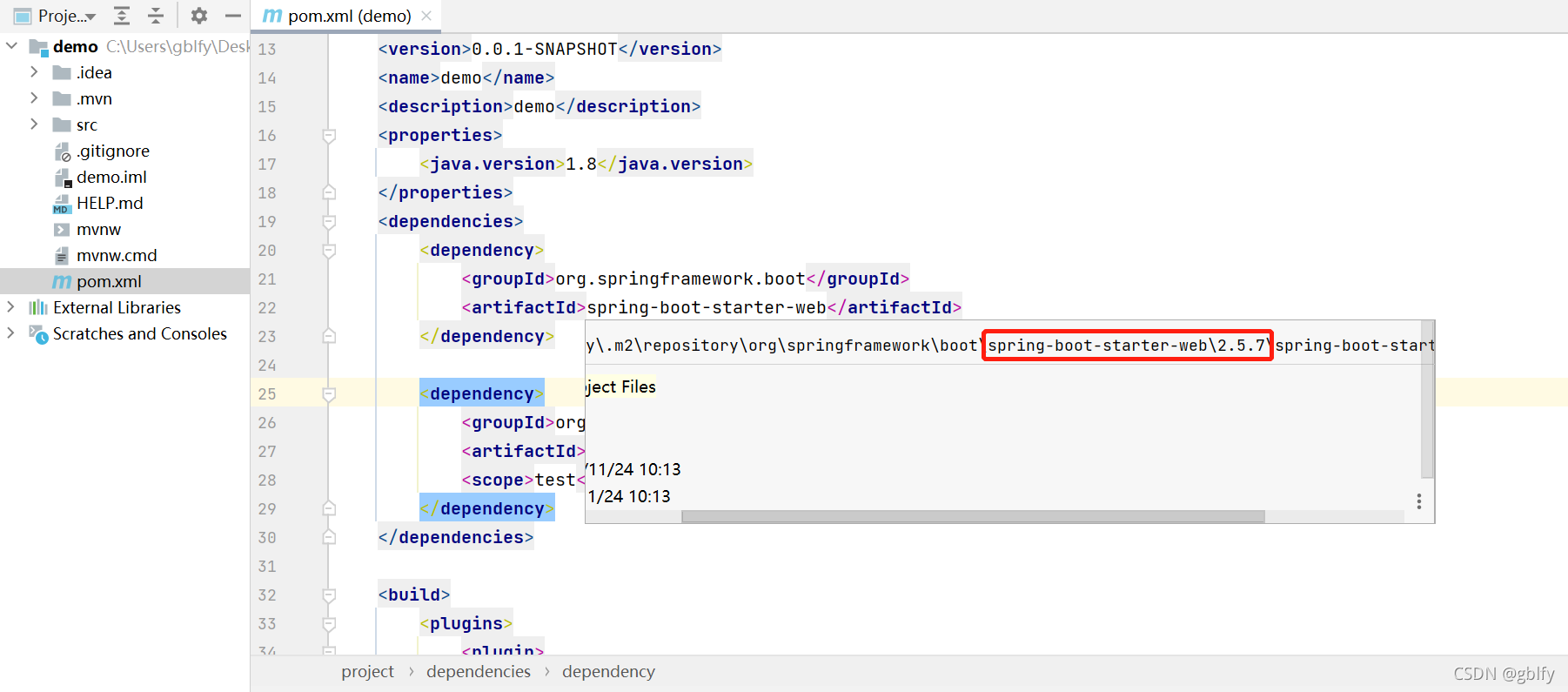Click the Collapse All icon in Project toolbar
The image size is (1568, 692).
coord(156,16)
